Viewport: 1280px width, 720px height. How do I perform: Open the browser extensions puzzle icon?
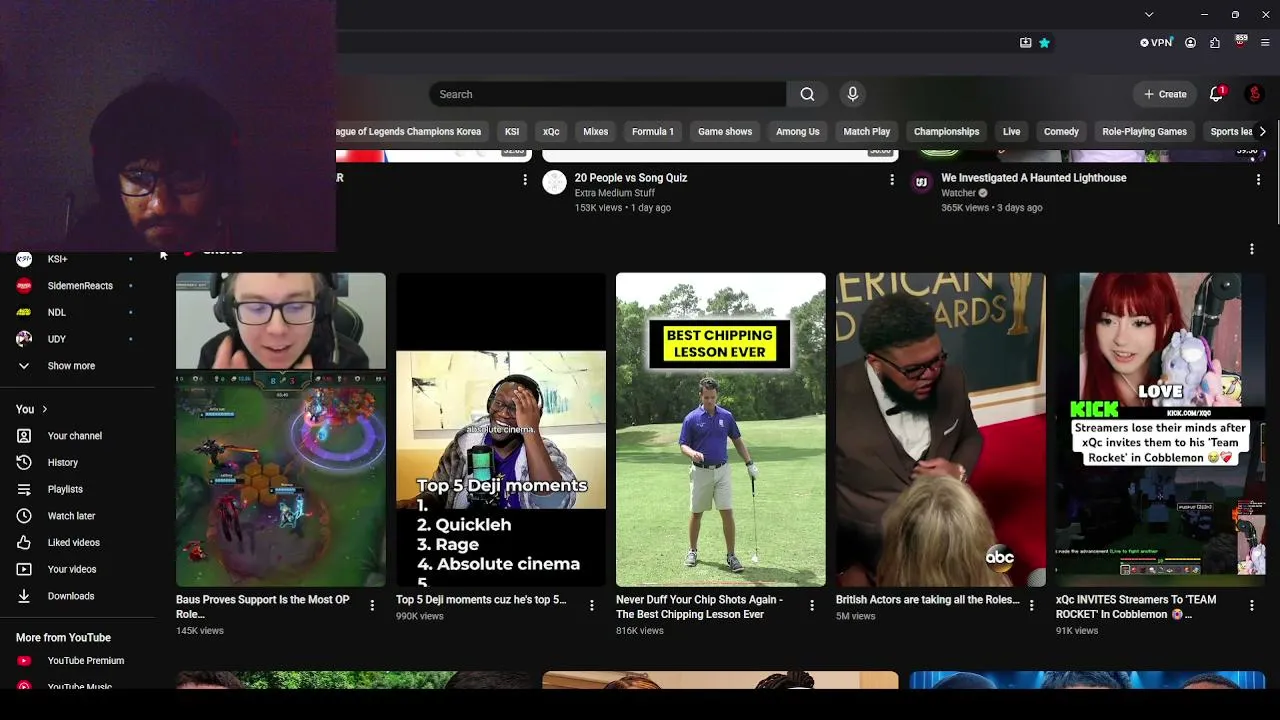click(1215, 43)
